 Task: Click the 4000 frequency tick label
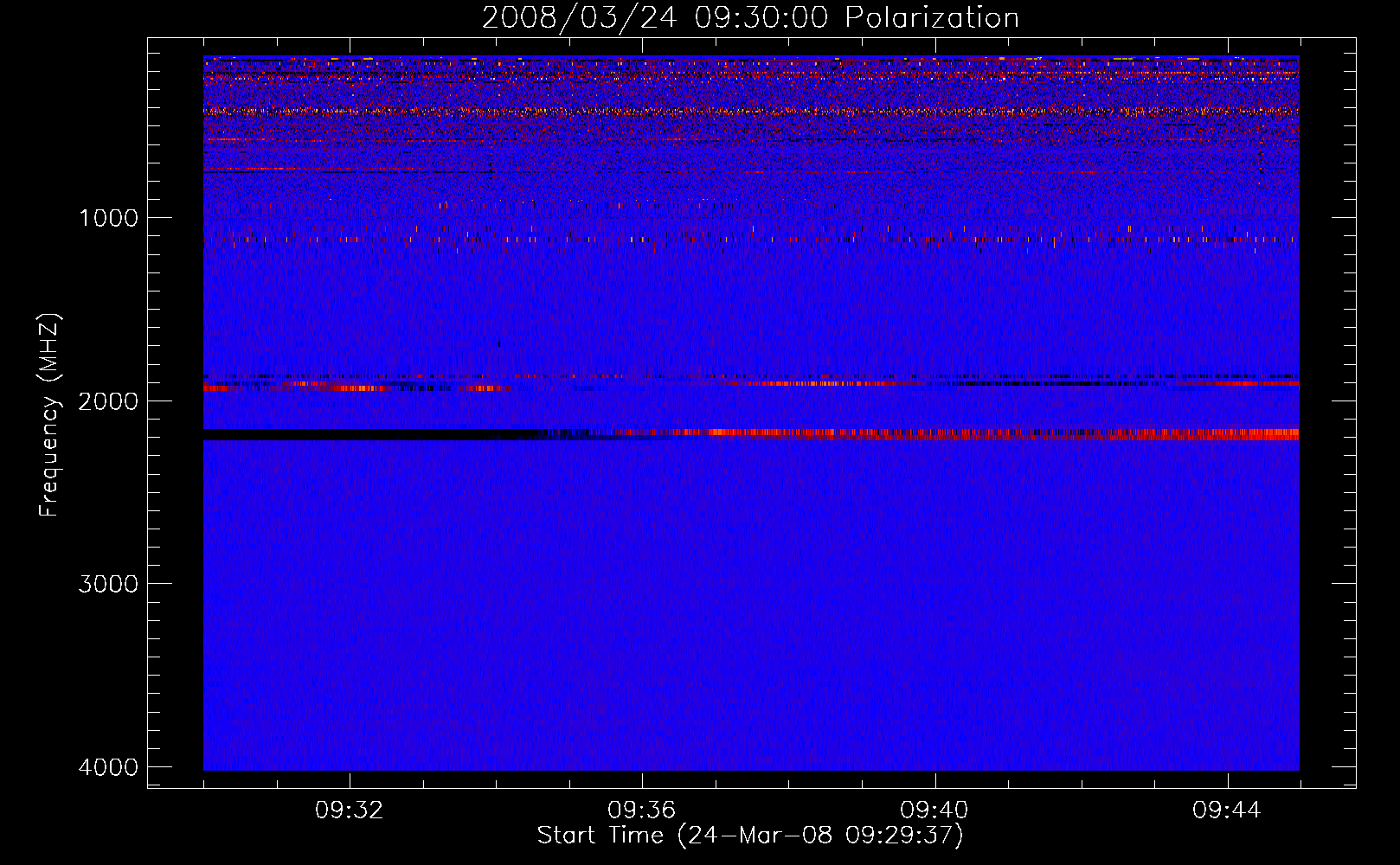pyautogui.click(x=109, y=767)
